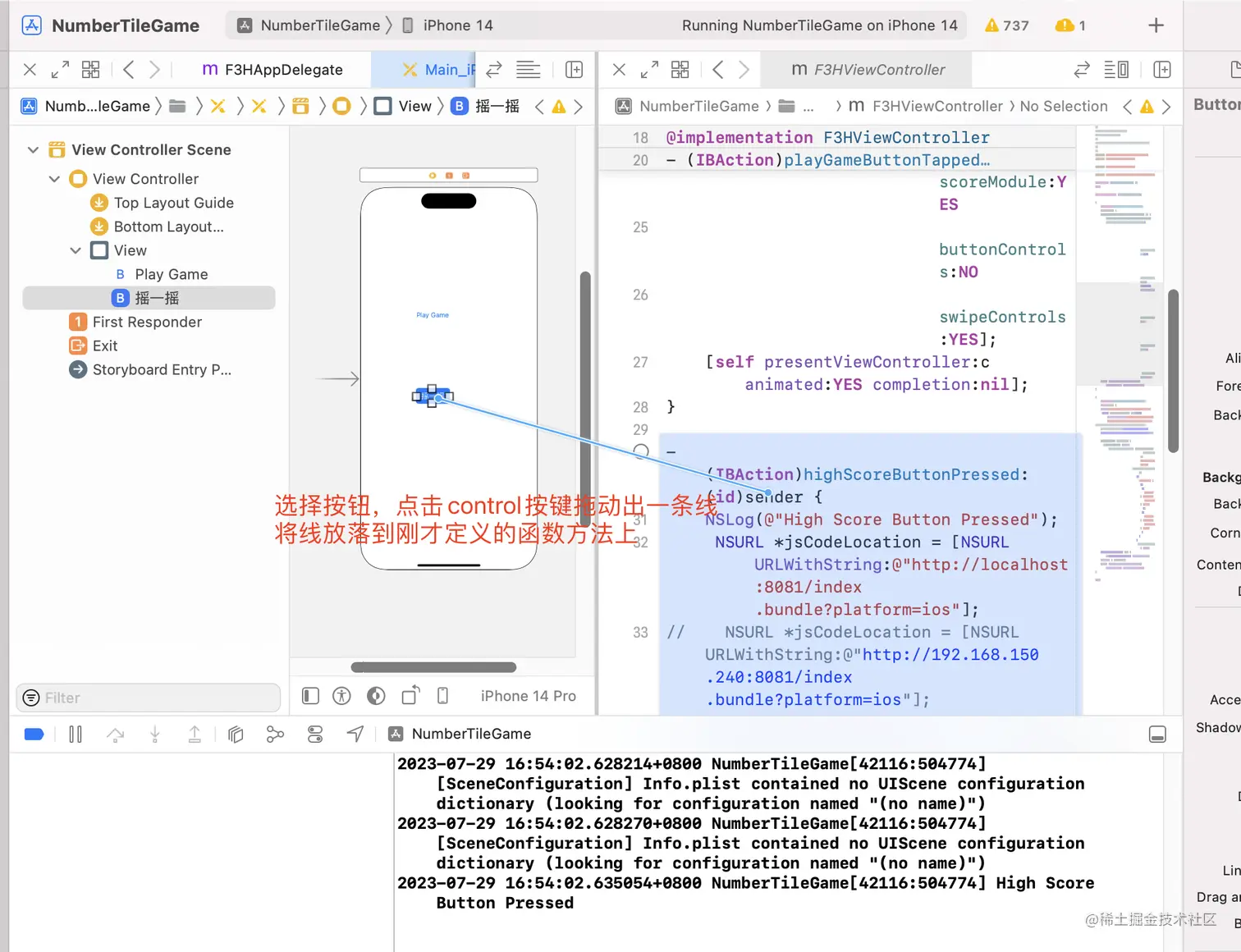Select the Play Game button in outline
Image resolution: width=1241 pixels, height=952 pixels.
pyautogui.click(x=162, y=274)
